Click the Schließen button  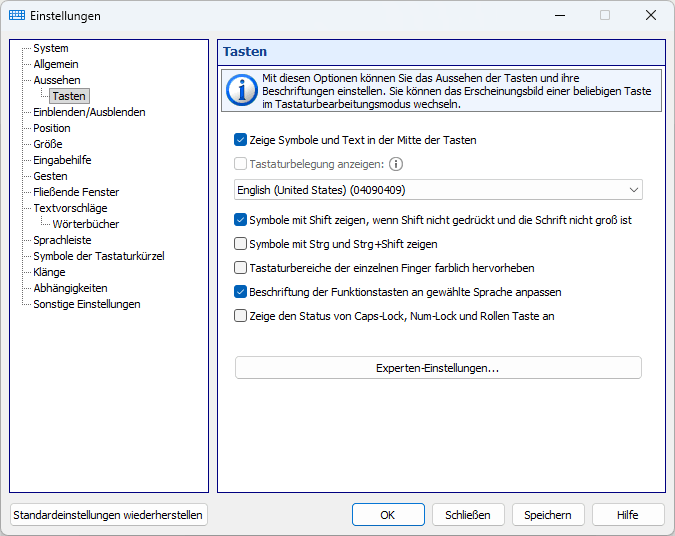click(468, 515)
